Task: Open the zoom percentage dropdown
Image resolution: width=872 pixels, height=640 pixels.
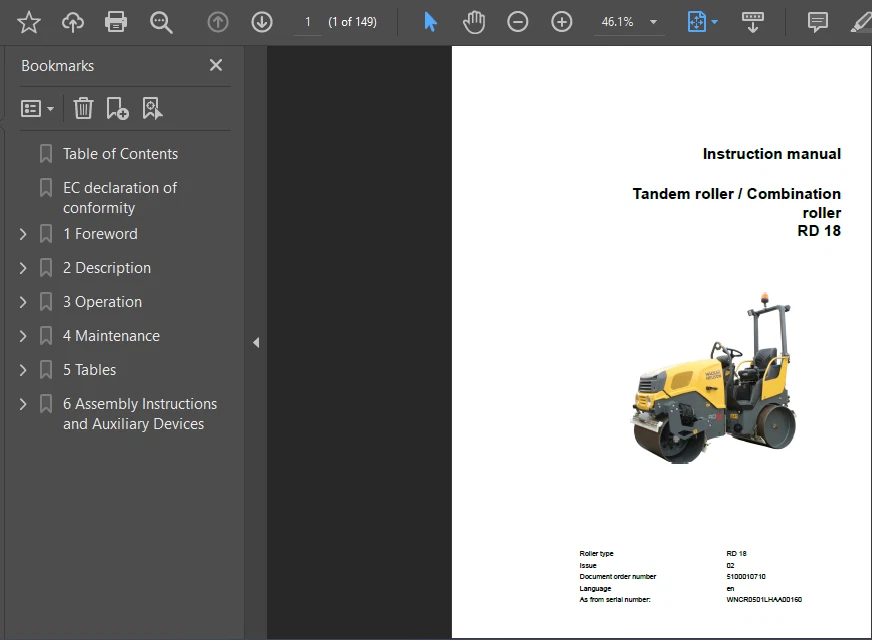Action: [629, 21]
